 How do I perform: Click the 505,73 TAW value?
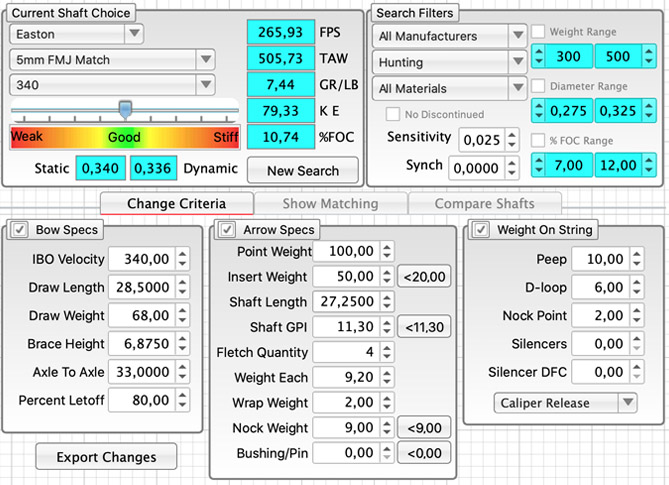(x=281, y=58)
